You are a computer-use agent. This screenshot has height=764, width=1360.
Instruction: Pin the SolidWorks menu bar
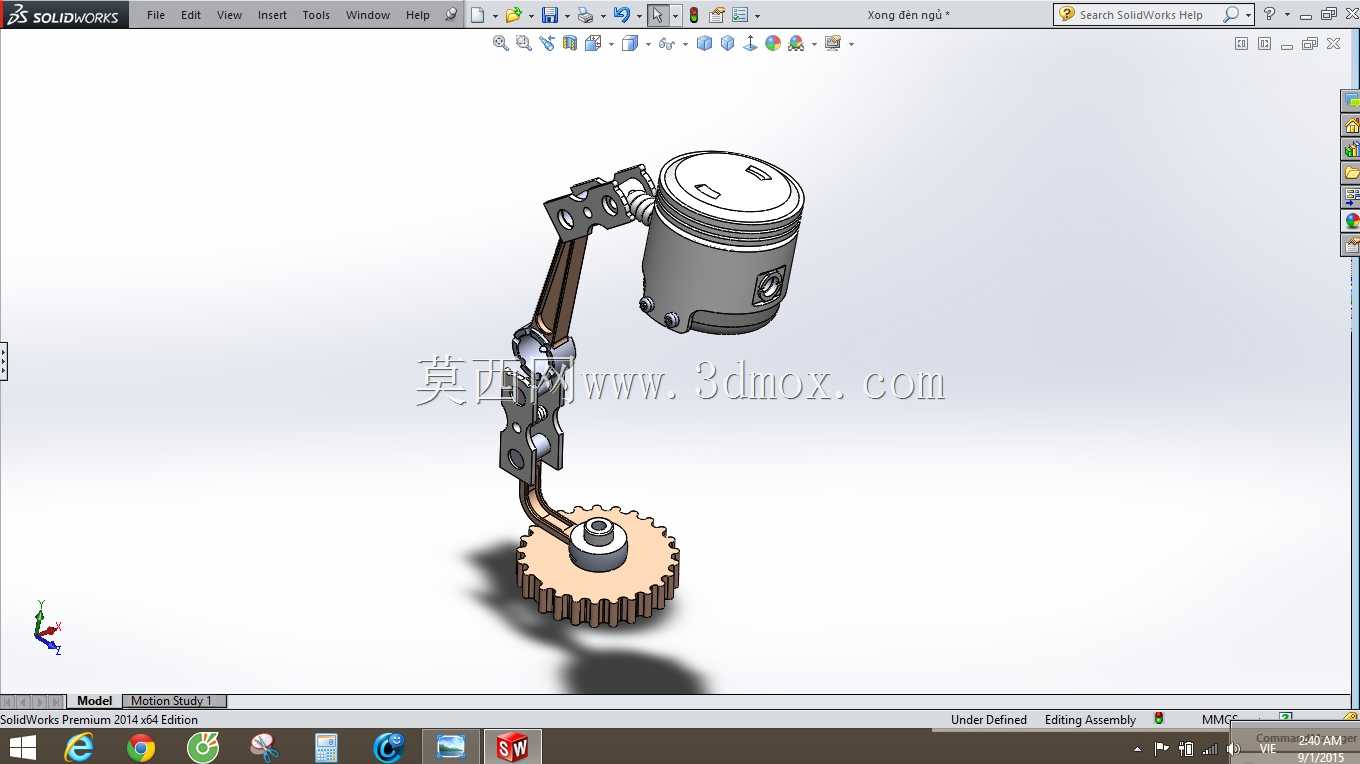click(451, 15)
